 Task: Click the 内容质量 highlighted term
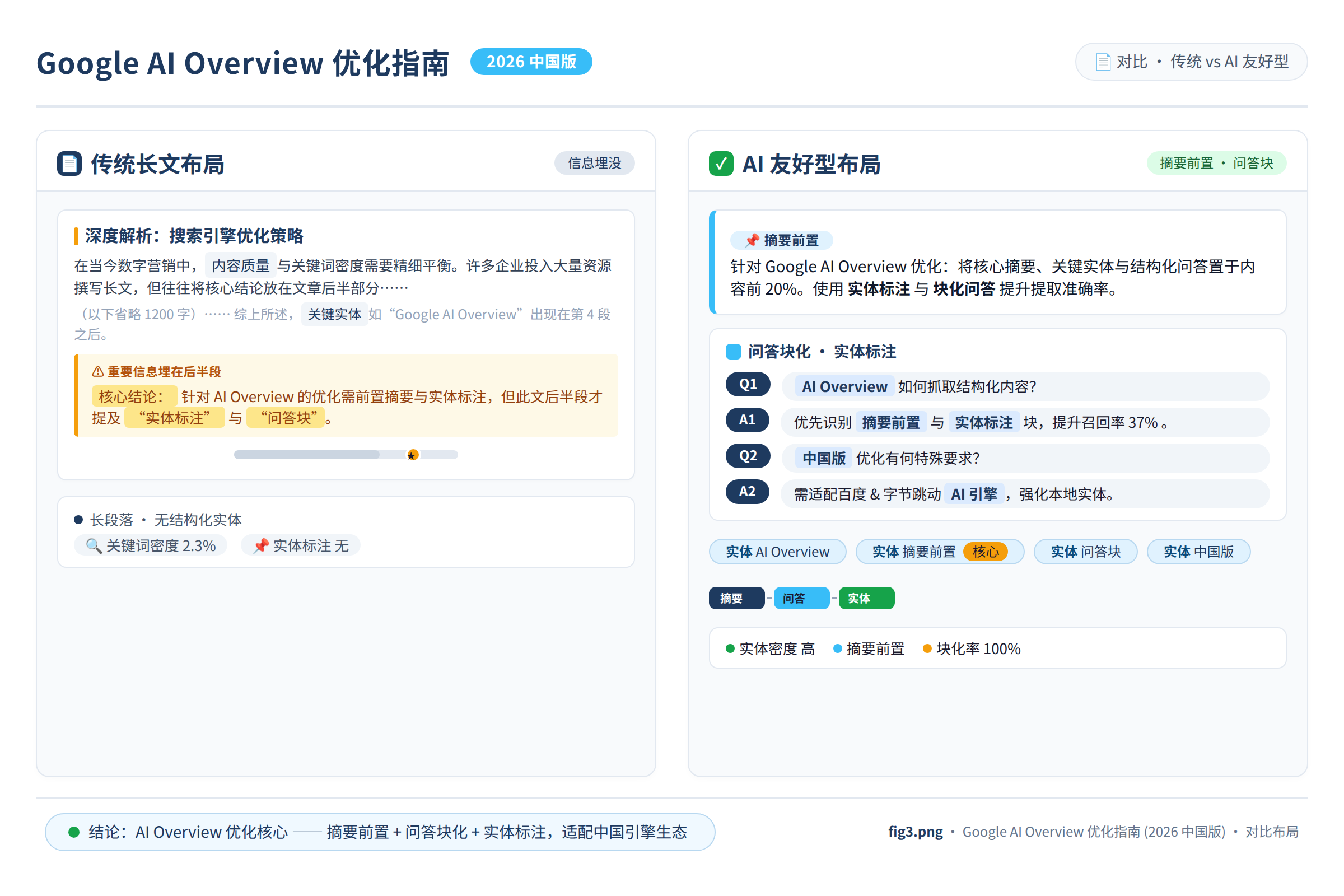click(241, 265)
